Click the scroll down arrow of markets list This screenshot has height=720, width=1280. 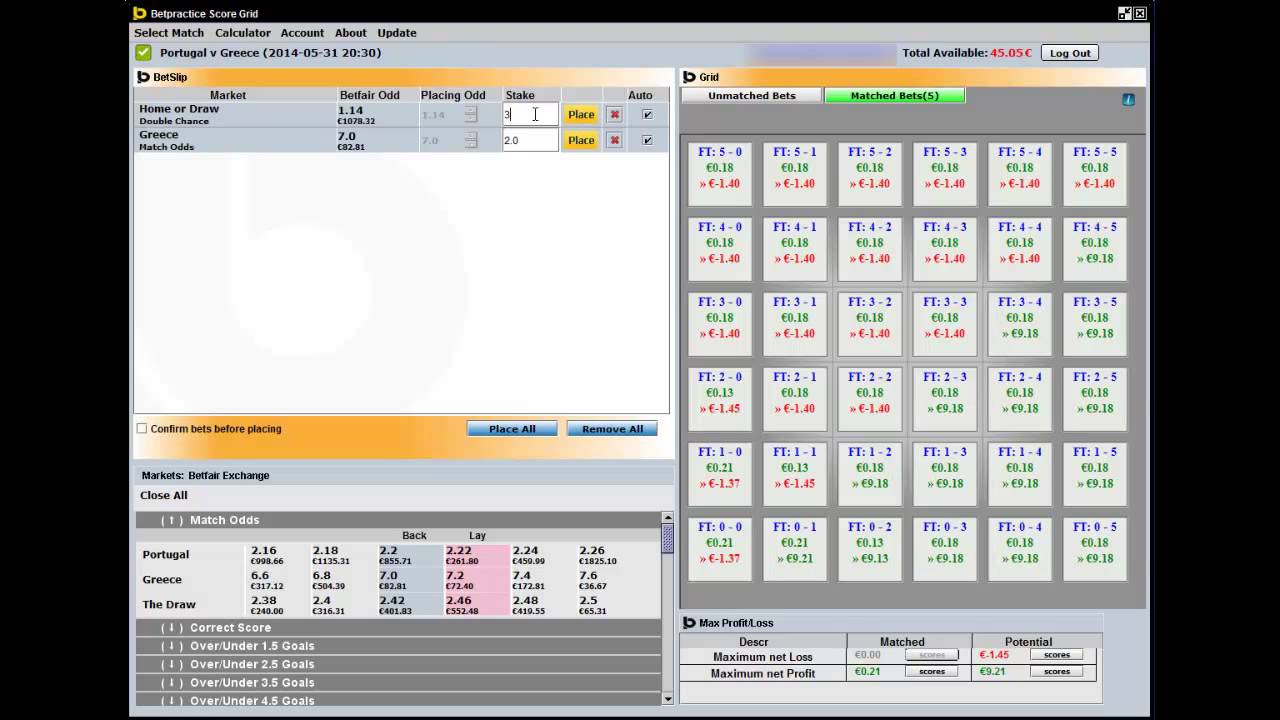668,699
